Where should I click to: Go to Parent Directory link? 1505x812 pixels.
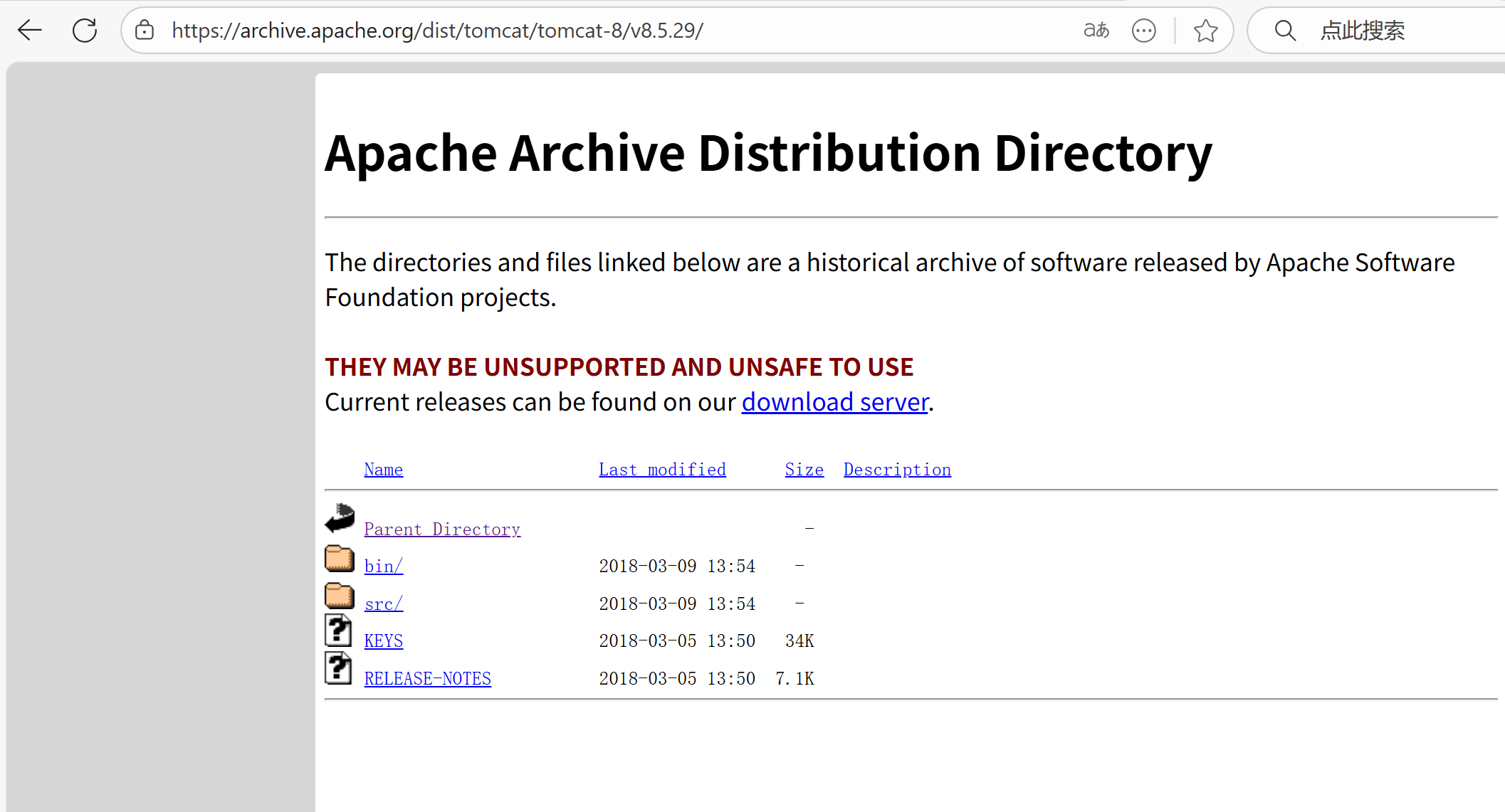coord(442,529)
